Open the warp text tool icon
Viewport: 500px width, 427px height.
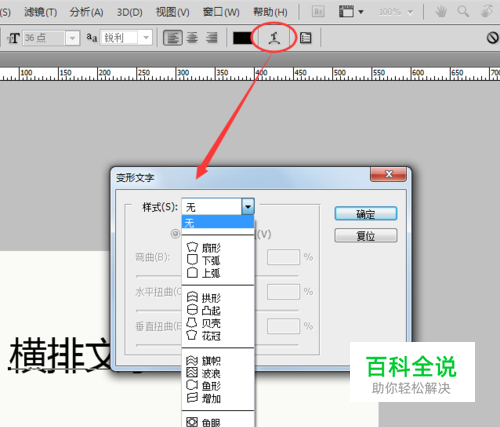(x=274, y=38)
